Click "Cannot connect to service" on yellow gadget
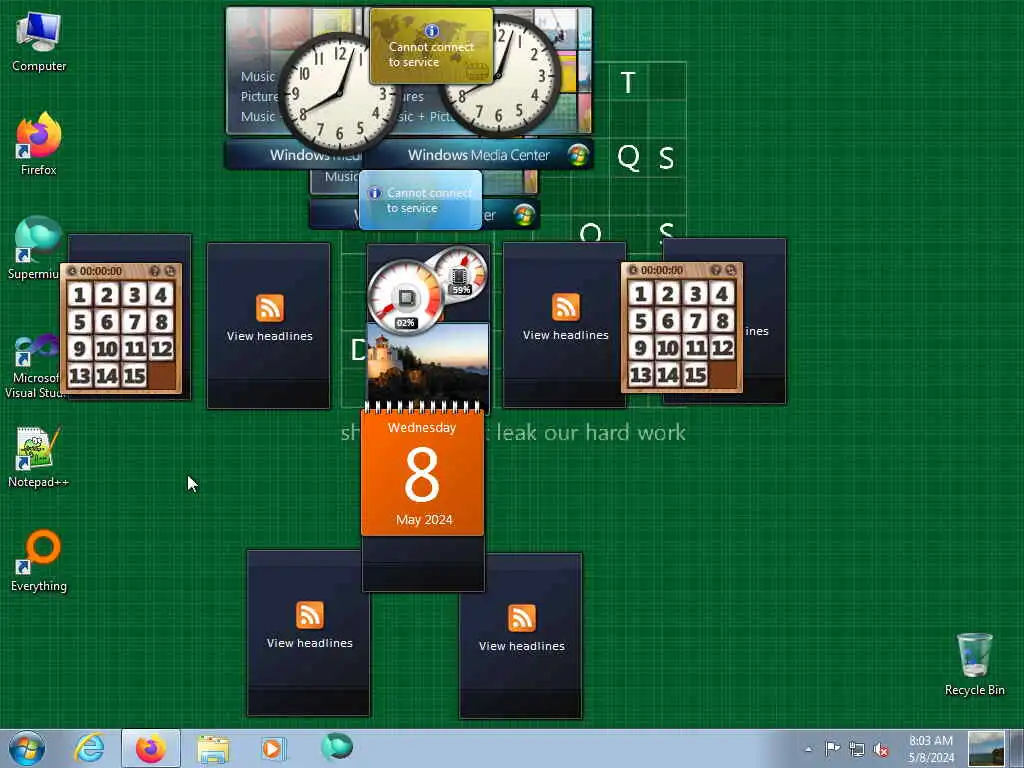Viewport: 1024px width, 768px height. (x=431, y=54)
